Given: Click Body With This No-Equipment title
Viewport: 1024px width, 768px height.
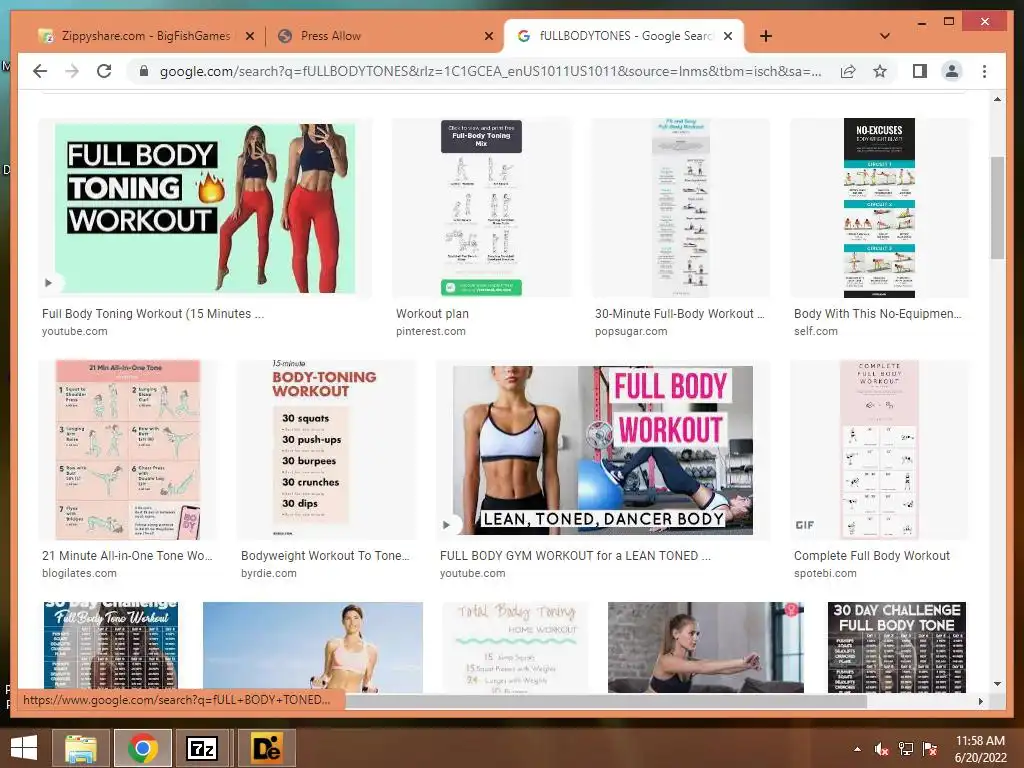Looking at the screenshot, I should (878, 314).
